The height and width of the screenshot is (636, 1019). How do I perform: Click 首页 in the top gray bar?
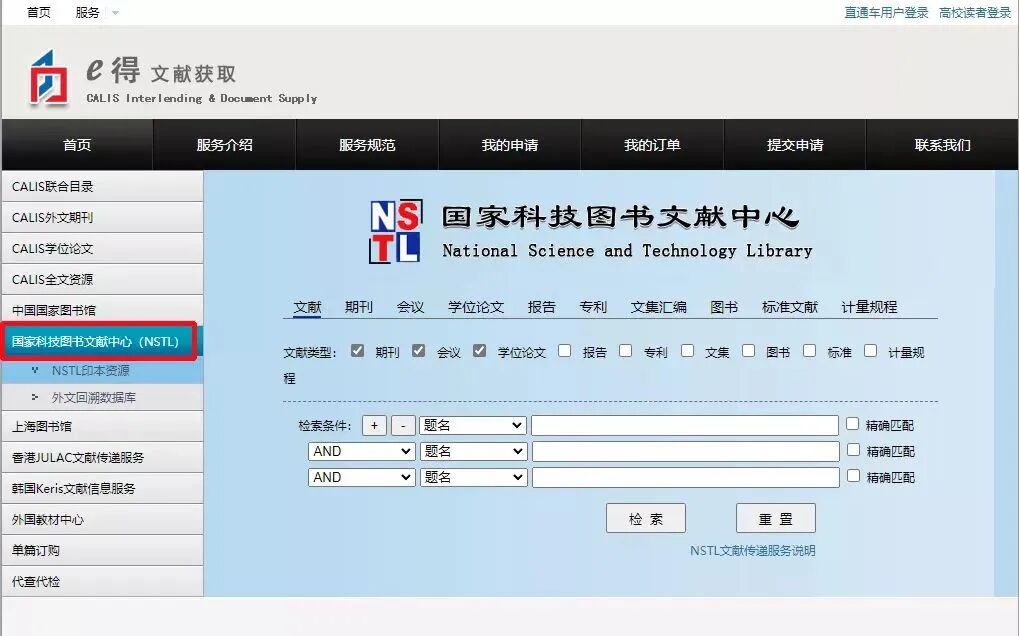(38, 12)
